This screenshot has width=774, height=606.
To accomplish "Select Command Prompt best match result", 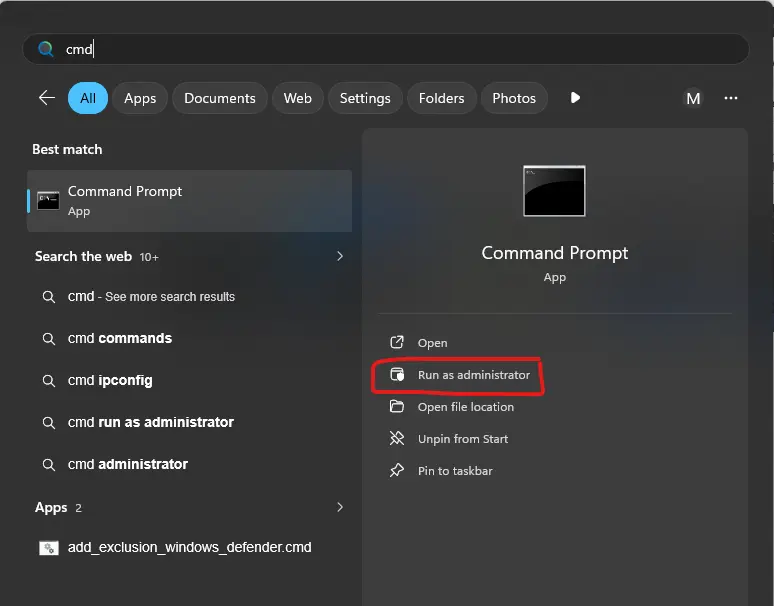I will (190, 201).
